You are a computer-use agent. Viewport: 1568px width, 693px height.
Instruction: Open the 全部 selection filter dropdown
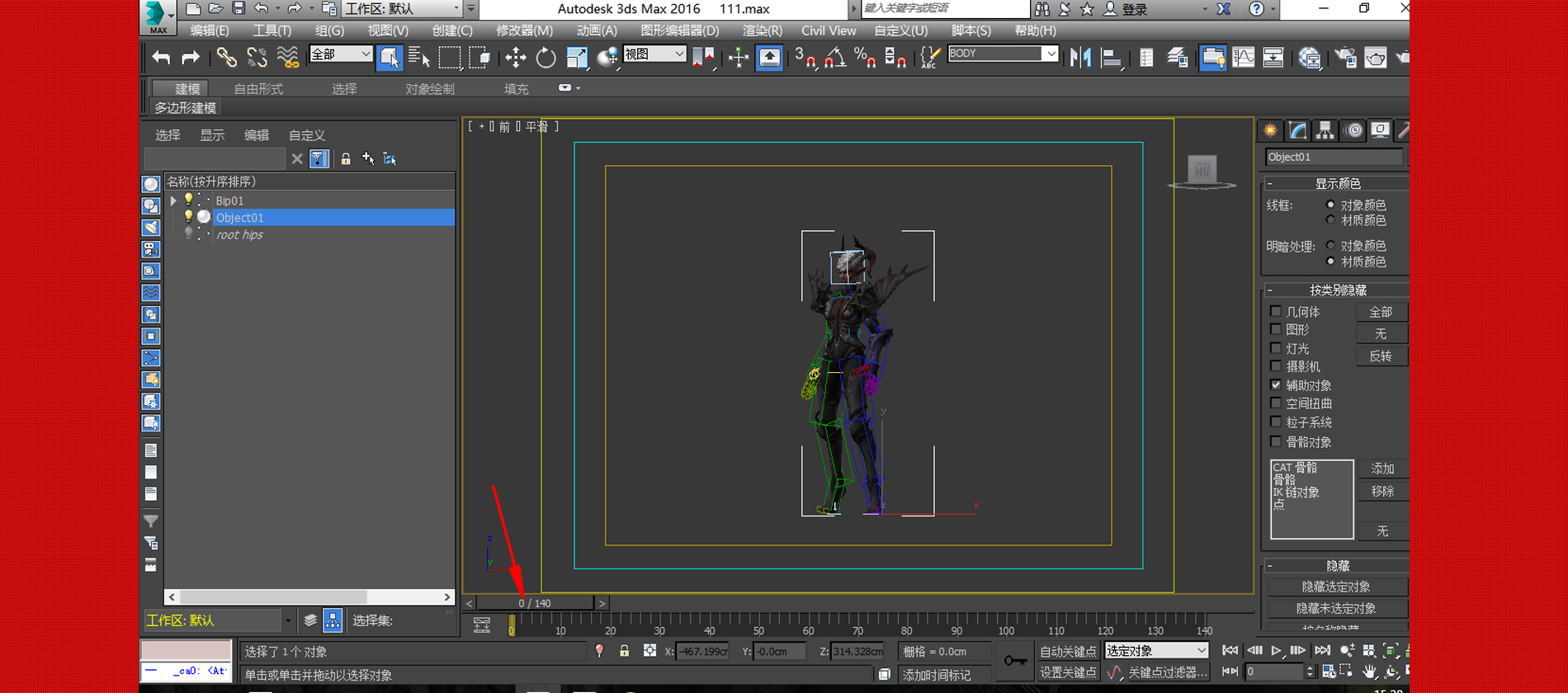tap(341, 54)
